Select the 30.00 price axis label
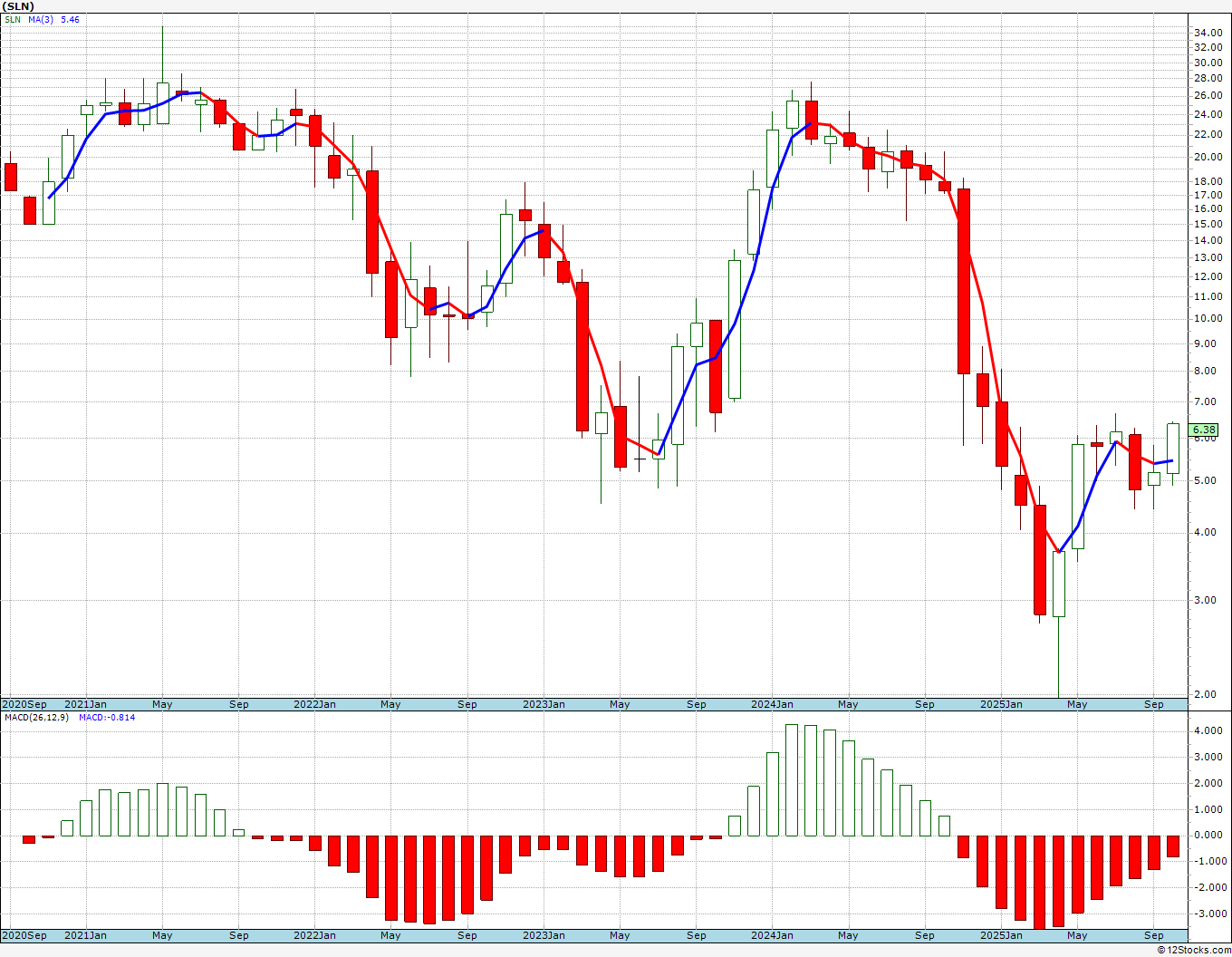This screenshot has width=1232, height=957. (1207, 63)
